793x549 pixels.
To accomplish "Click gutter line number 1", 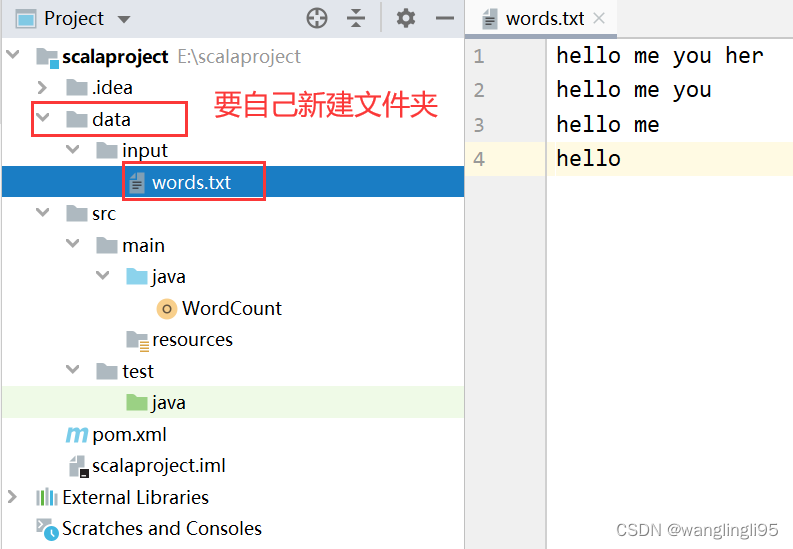I will (x=479, y=56).
